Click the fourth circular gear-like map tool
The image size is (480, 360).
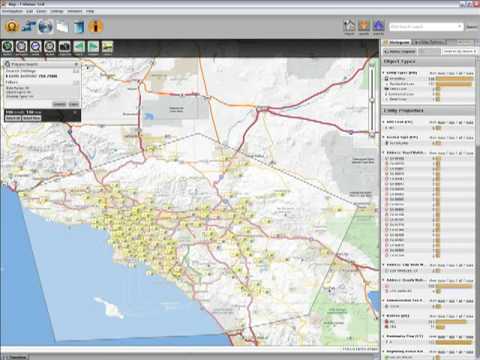tap(50, 47)
